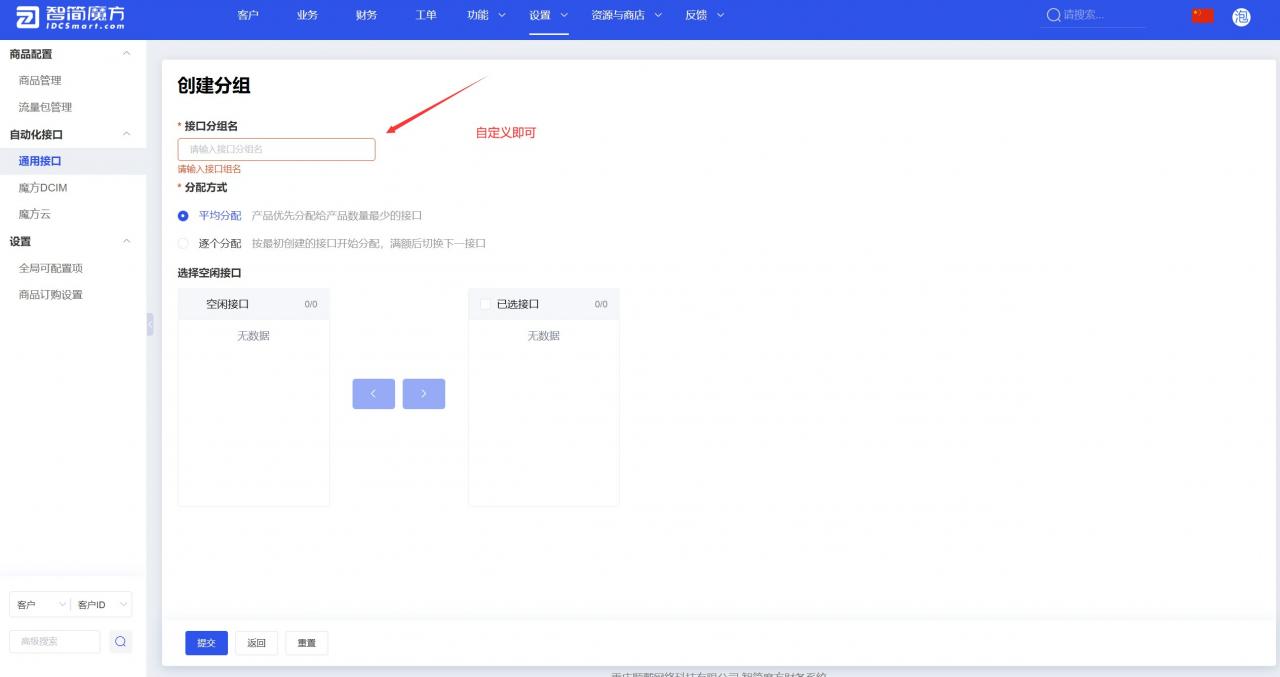
Task: Click the magnifier icon in top search
Action: pos(1053,15)
